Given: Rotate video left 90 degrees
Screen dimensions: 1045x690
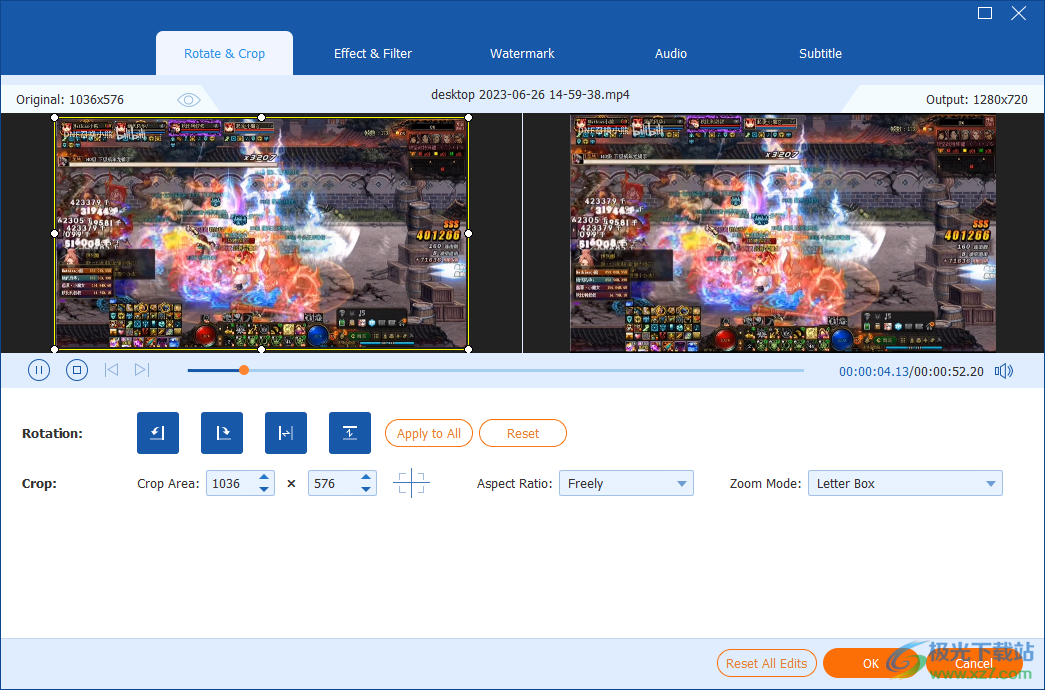Looking at the screenshot, I should click(x=158, y=433).
